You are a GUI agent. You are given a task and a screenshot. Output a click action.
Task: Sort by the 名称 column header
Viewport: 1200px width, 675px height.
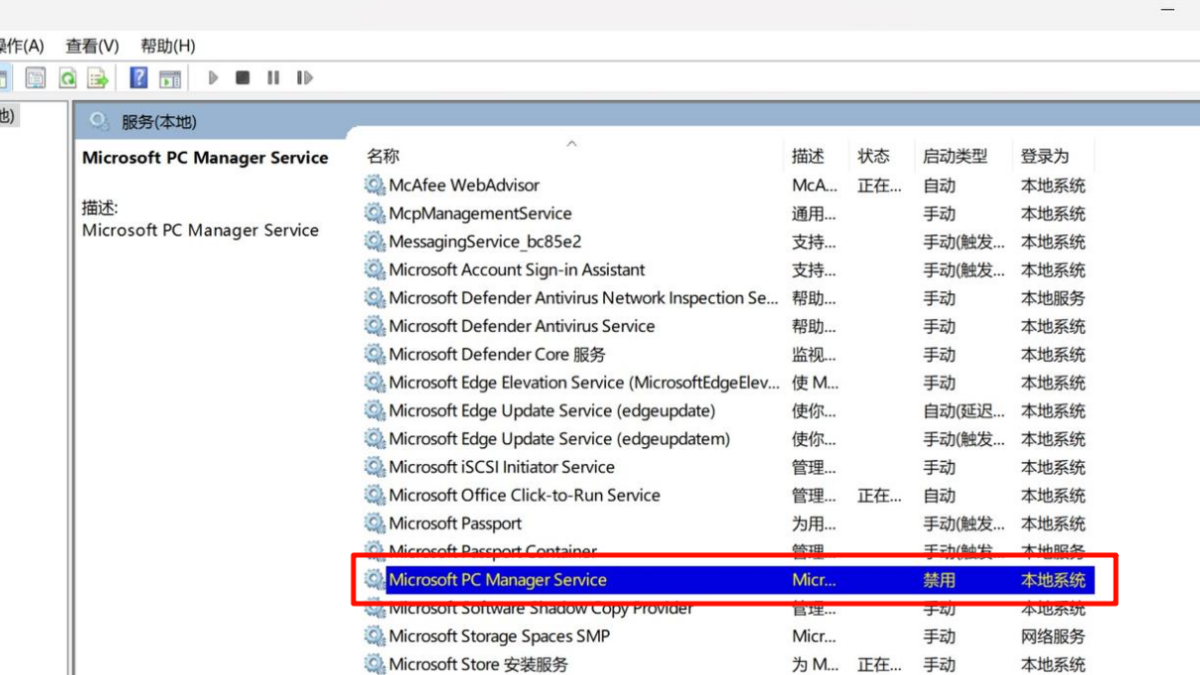(383, 156)
